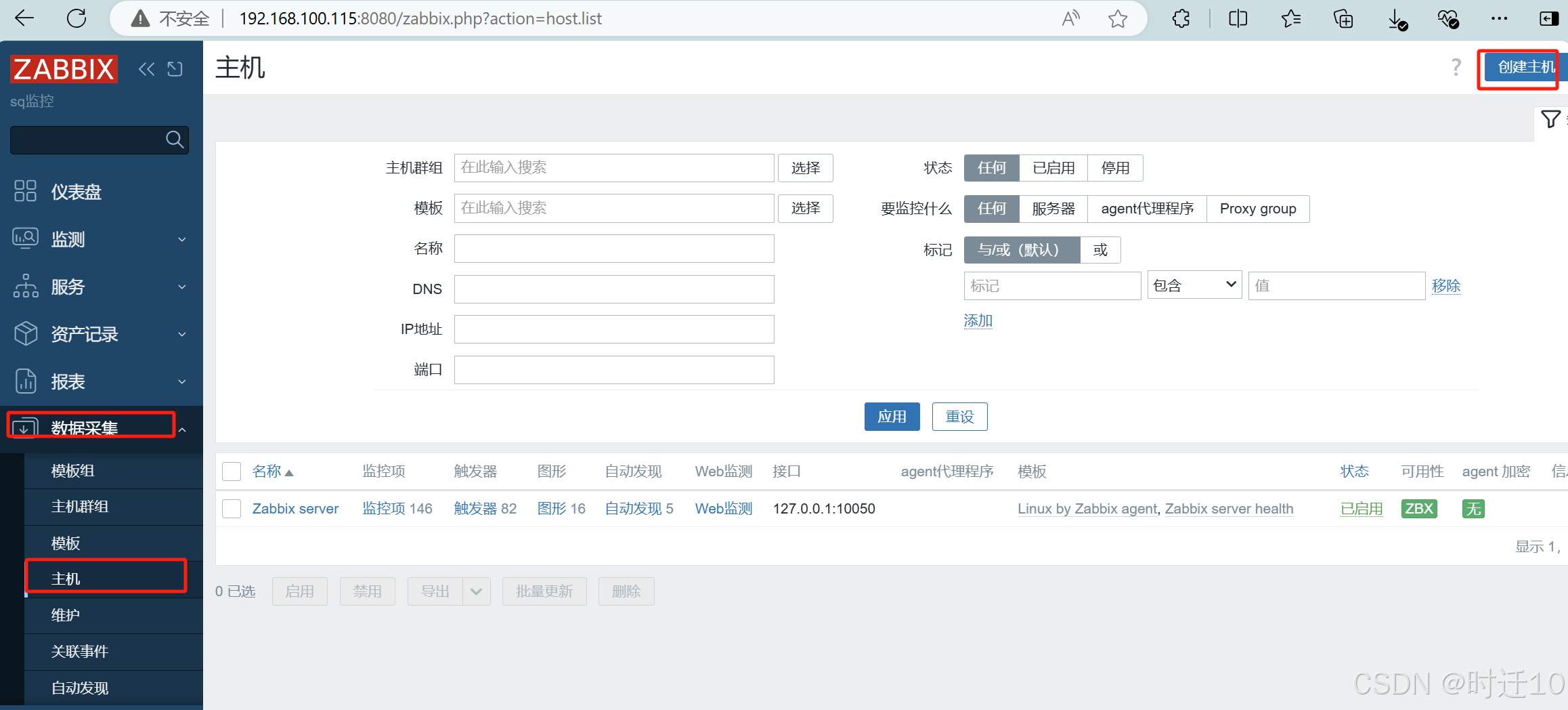Click 选择 button beside 模板 field

coord(805,208)
